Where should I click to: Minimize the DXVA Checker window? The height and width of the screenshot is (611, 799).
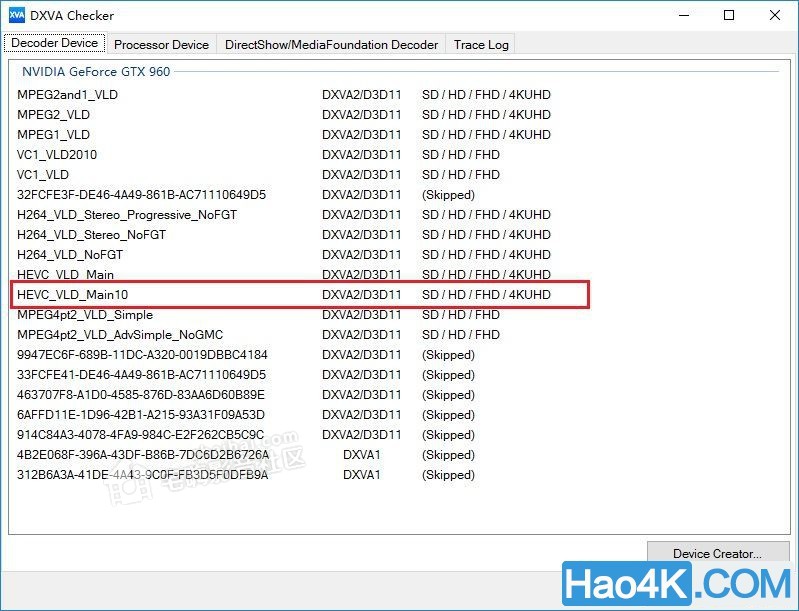coord(684,15)
